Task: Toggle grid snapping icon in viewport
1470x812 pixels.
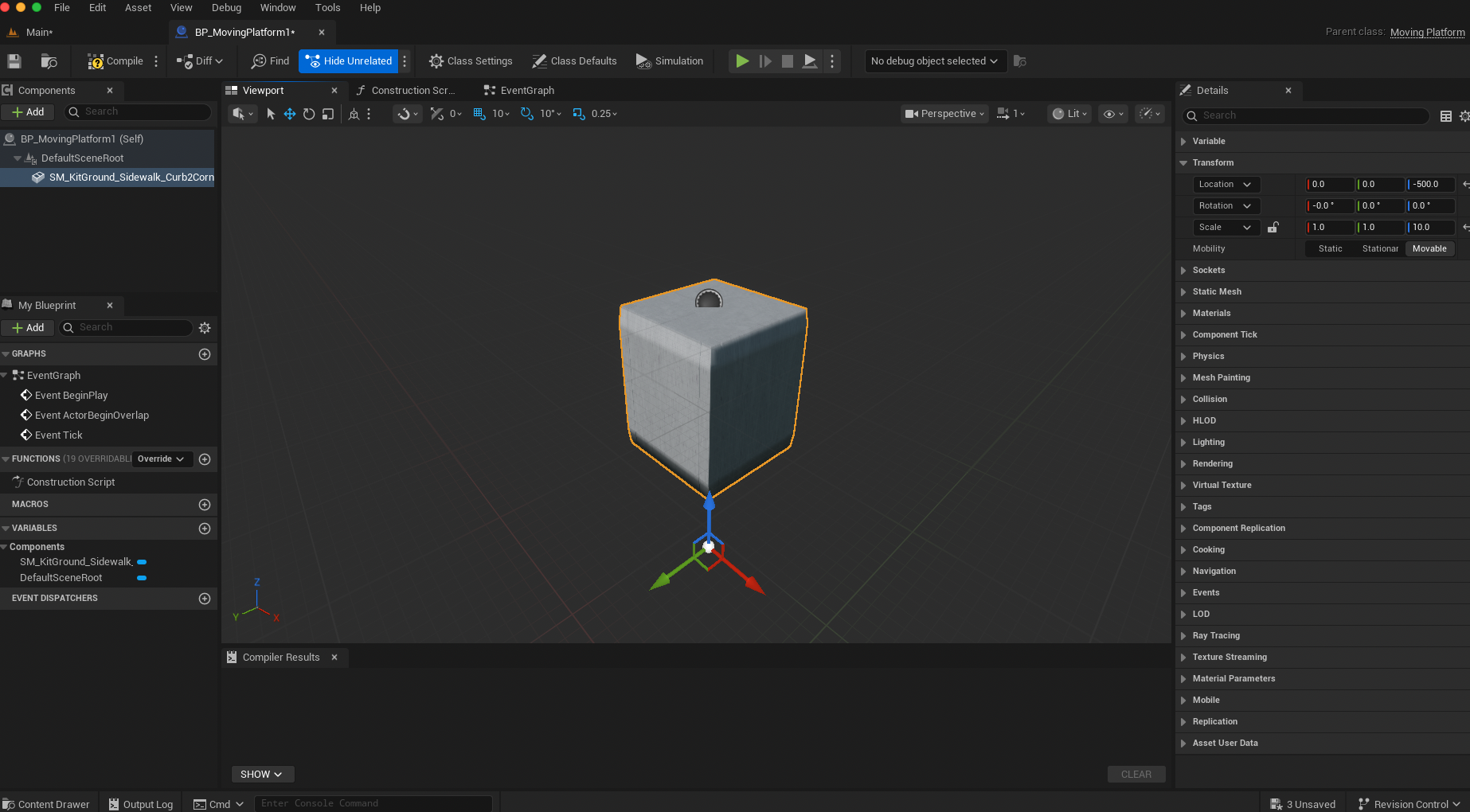Action: coord(479,114)
